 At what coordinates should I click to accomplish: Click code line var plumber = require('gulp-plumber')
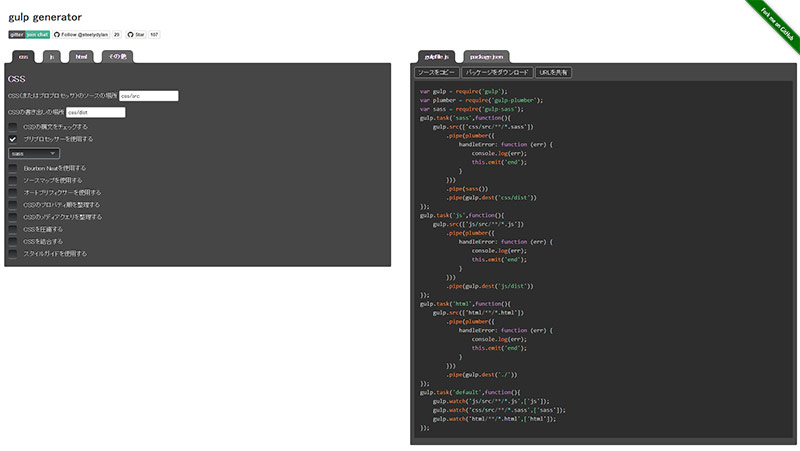(x=481, y=101)
